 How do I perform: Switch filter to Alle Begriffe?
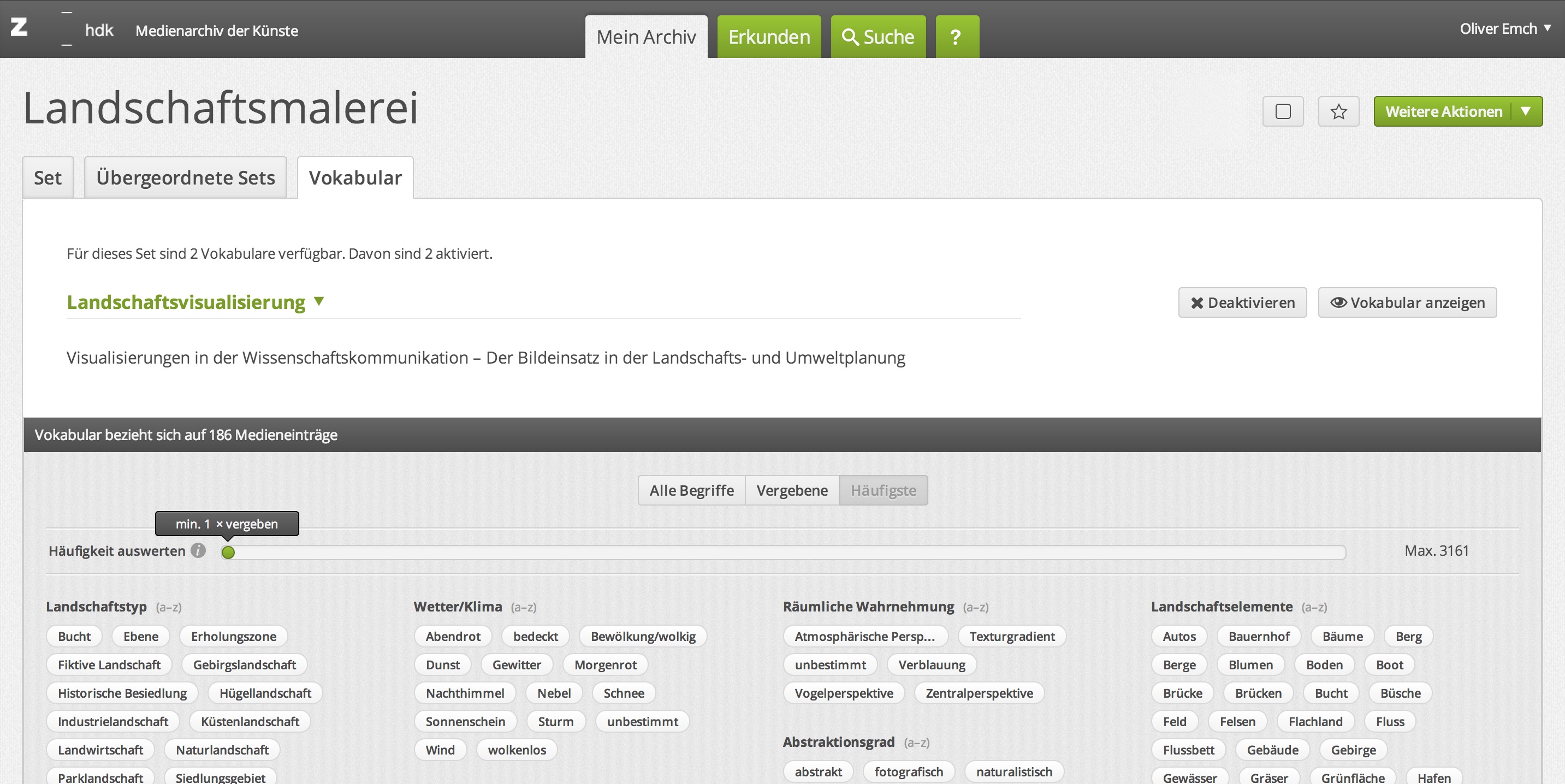tap(691, 490)
